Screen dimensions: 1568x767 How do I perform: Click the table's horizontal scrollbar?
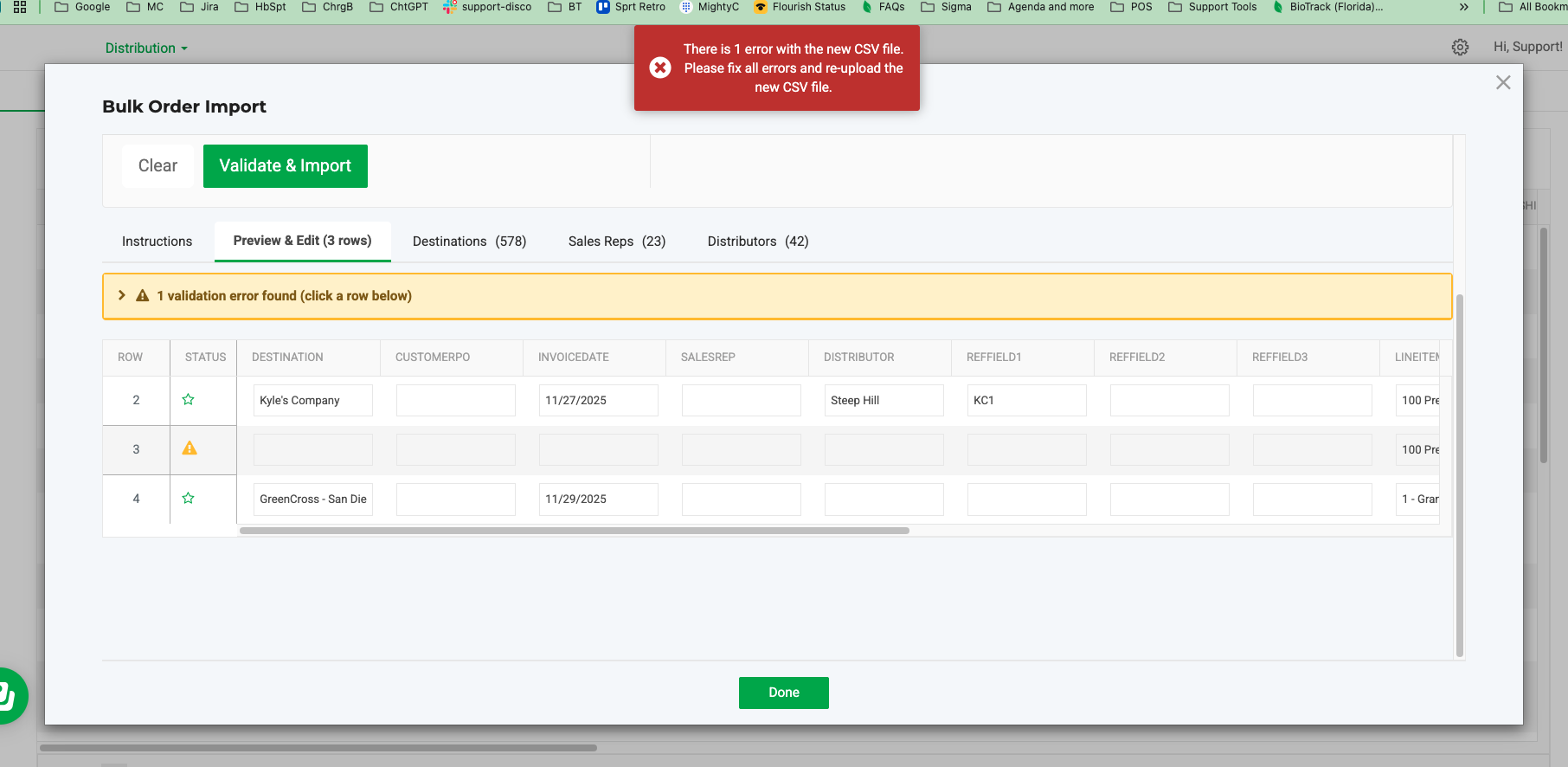point(575,531)
